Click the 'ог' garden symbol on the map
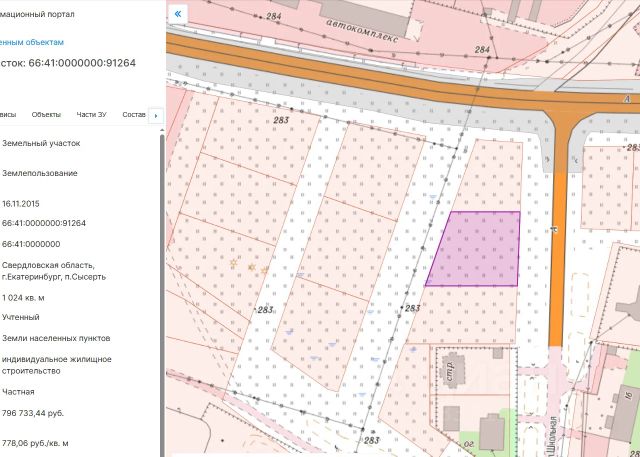640x457 pixels. coord(469,444)
